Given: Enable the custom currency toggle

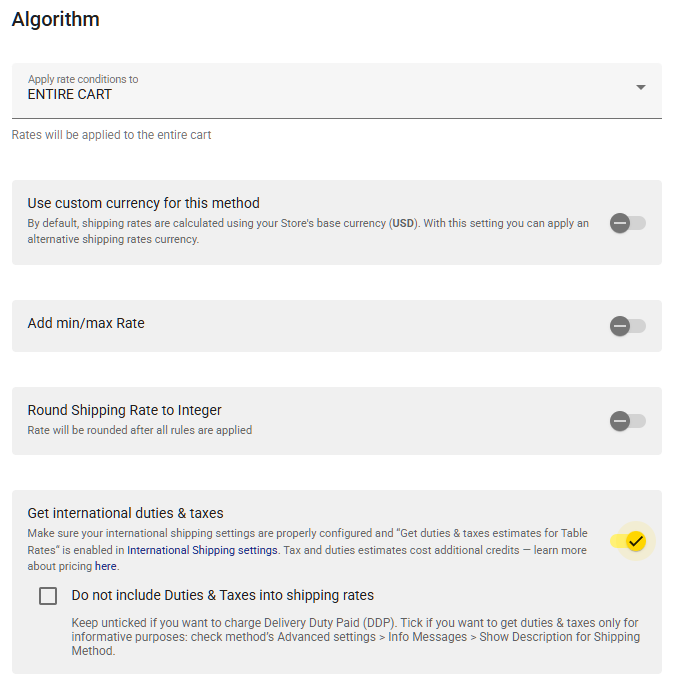Looking at the screenshot, I should pos(628,223).
